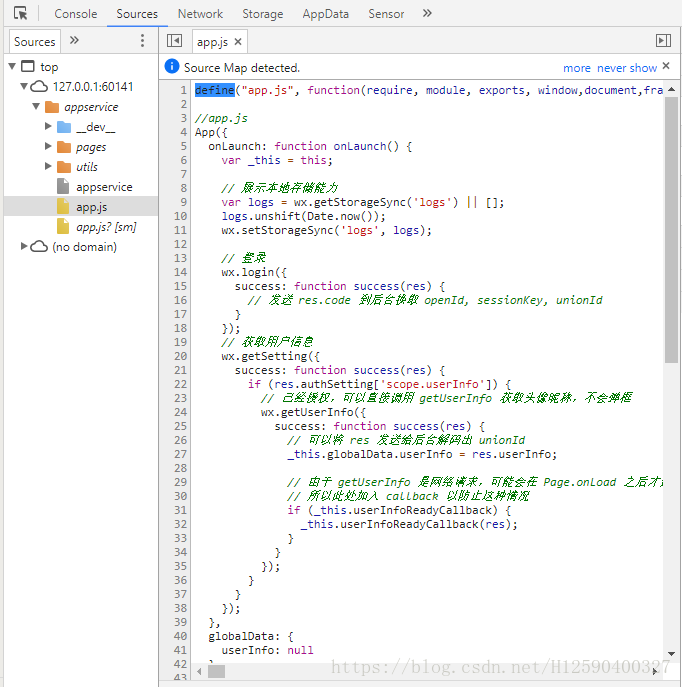Click the cloud icon beside 127.0.0.1:60141
The image size is (682, 687).
click(x=39, y=86)
